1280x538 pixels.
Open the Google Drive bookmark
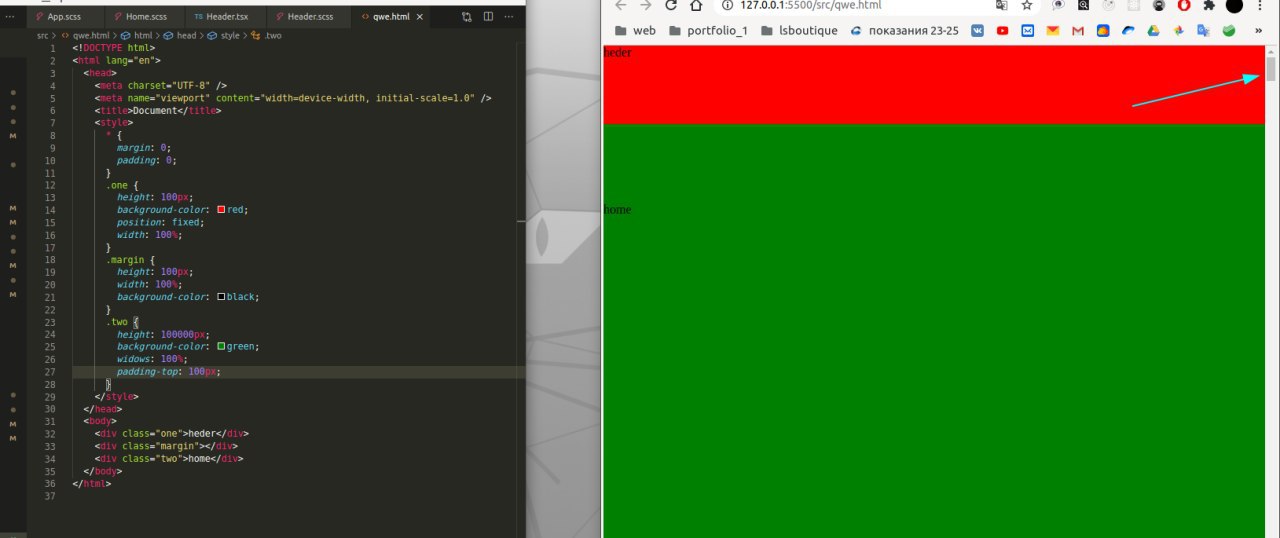click(x=1153, y=30)
